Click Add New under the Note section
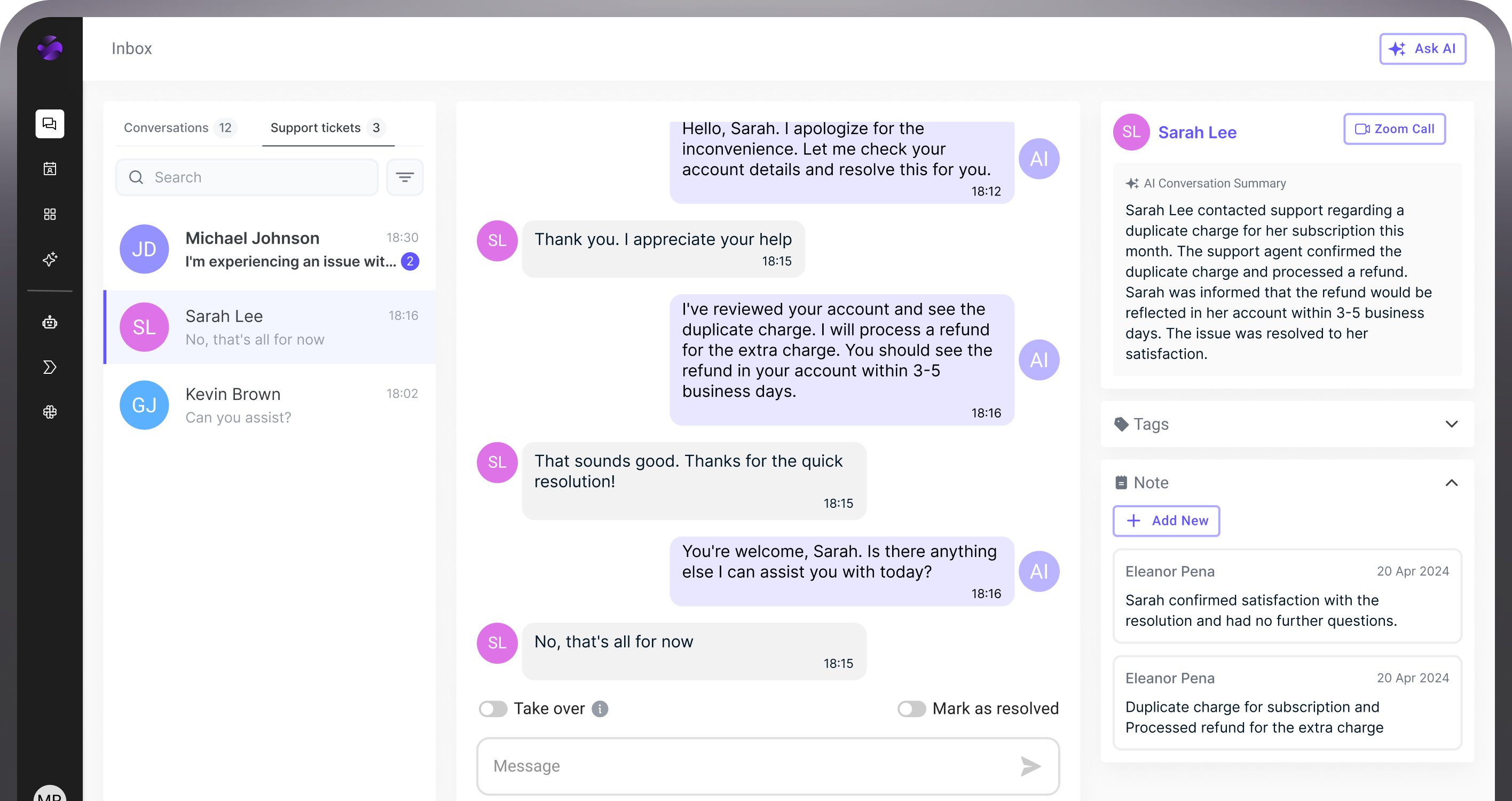Screen dimensions: 1512x801 click(x=1166, y=521)
